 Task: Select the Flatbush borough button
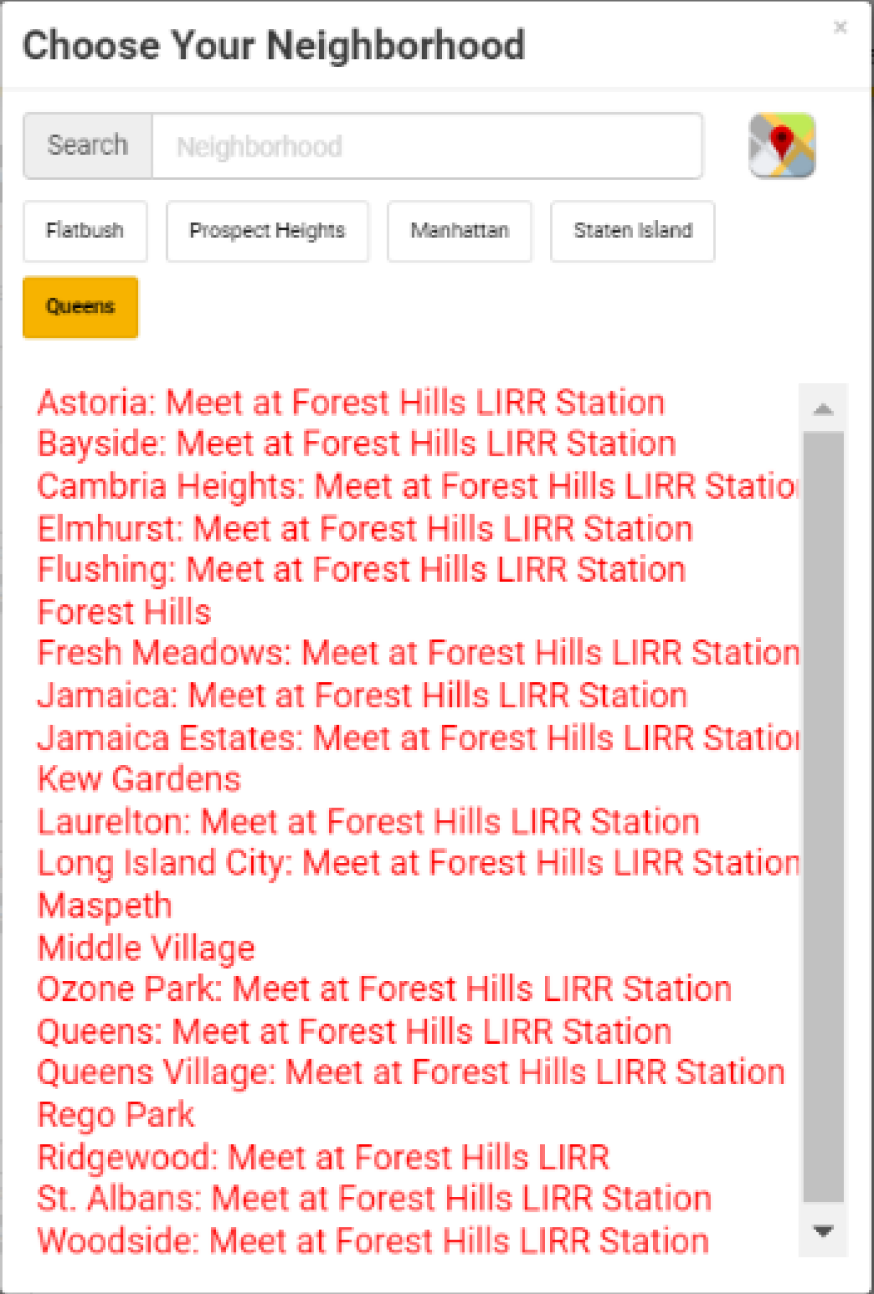point(85,231)
